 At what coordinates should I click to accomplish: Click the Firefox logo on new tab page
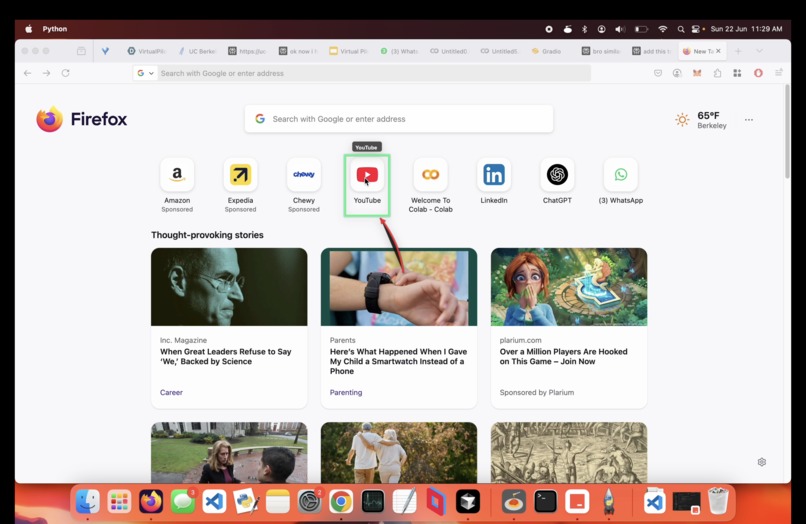82,119
